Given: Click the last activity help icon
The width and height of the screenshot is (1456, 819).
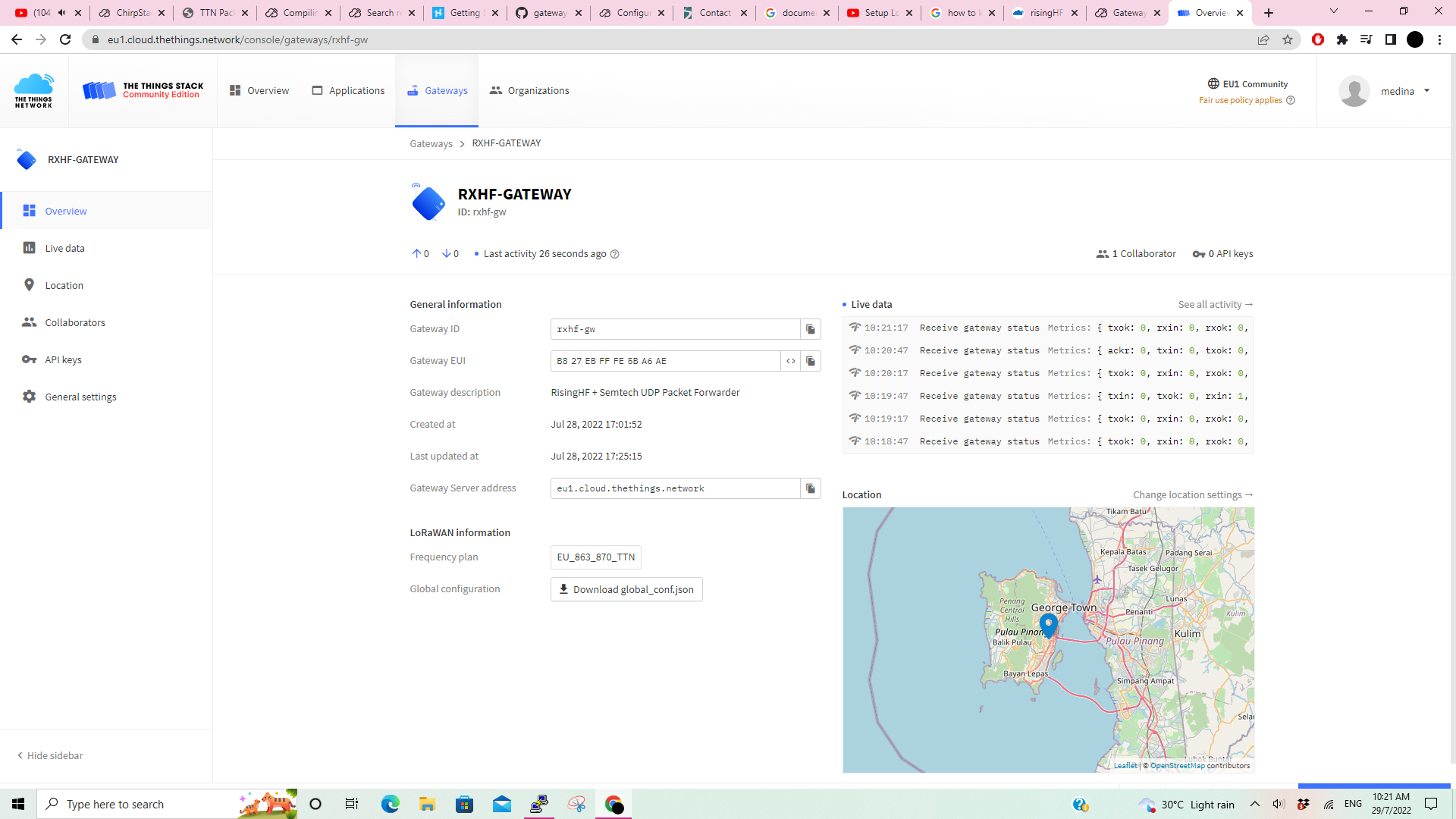Looking at the screenshot, I should point(615,254).
